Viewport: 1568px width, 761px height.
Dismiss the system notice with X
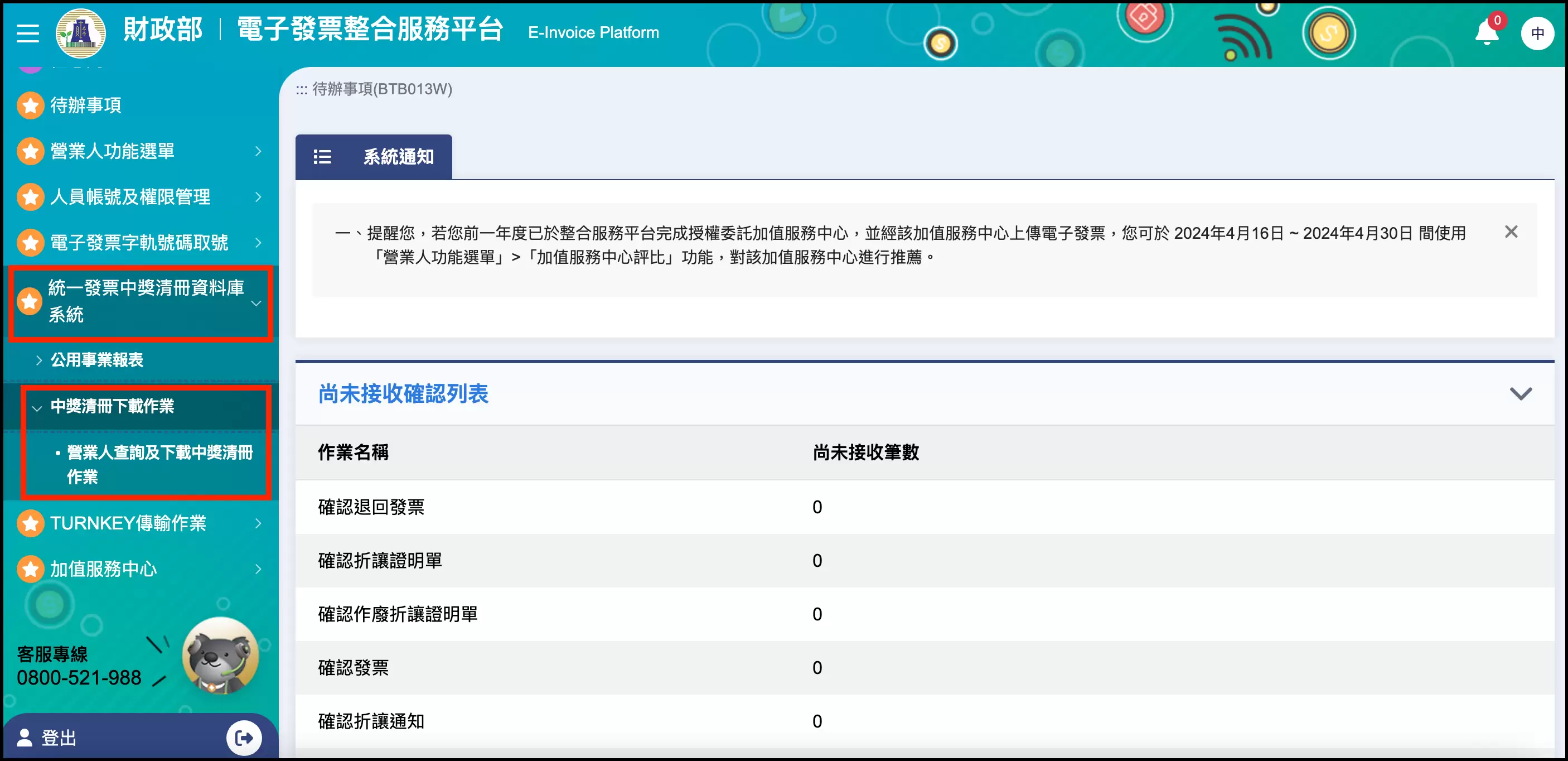1511,232
